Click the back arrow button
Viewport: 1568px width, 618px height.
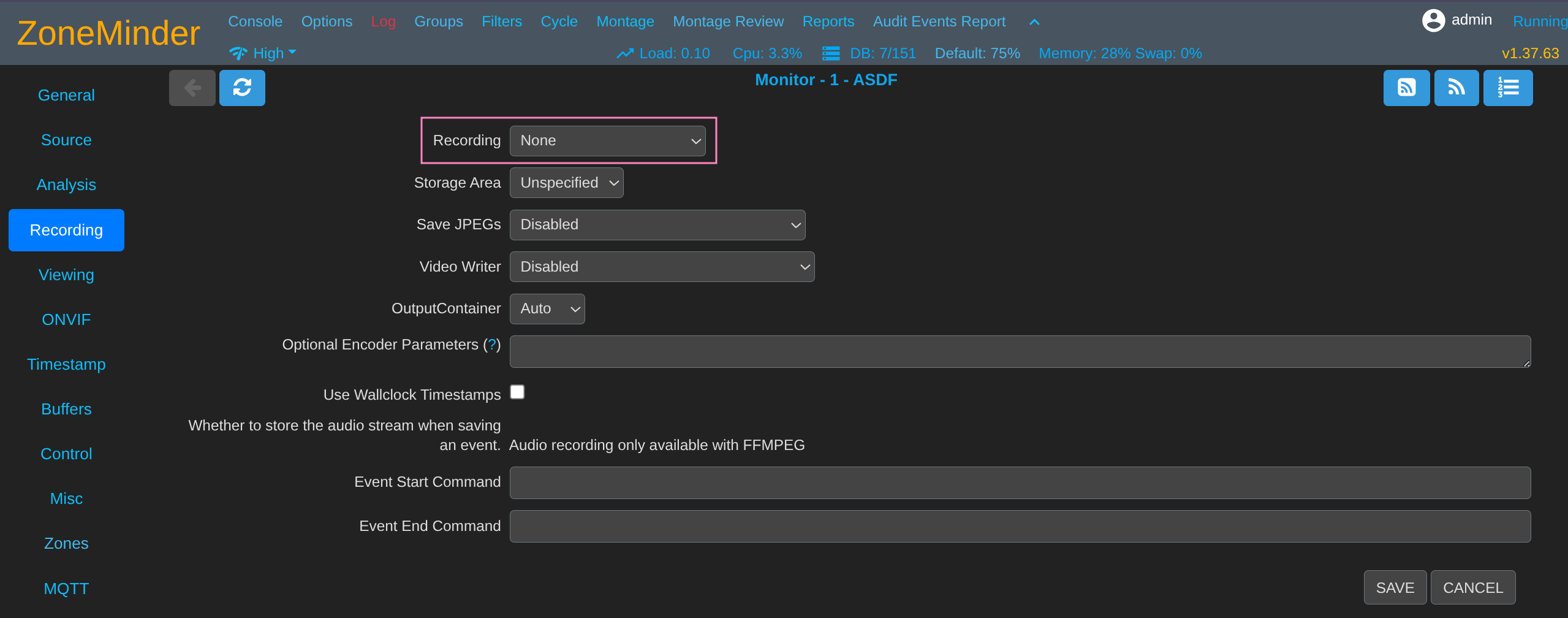(192, 88)
